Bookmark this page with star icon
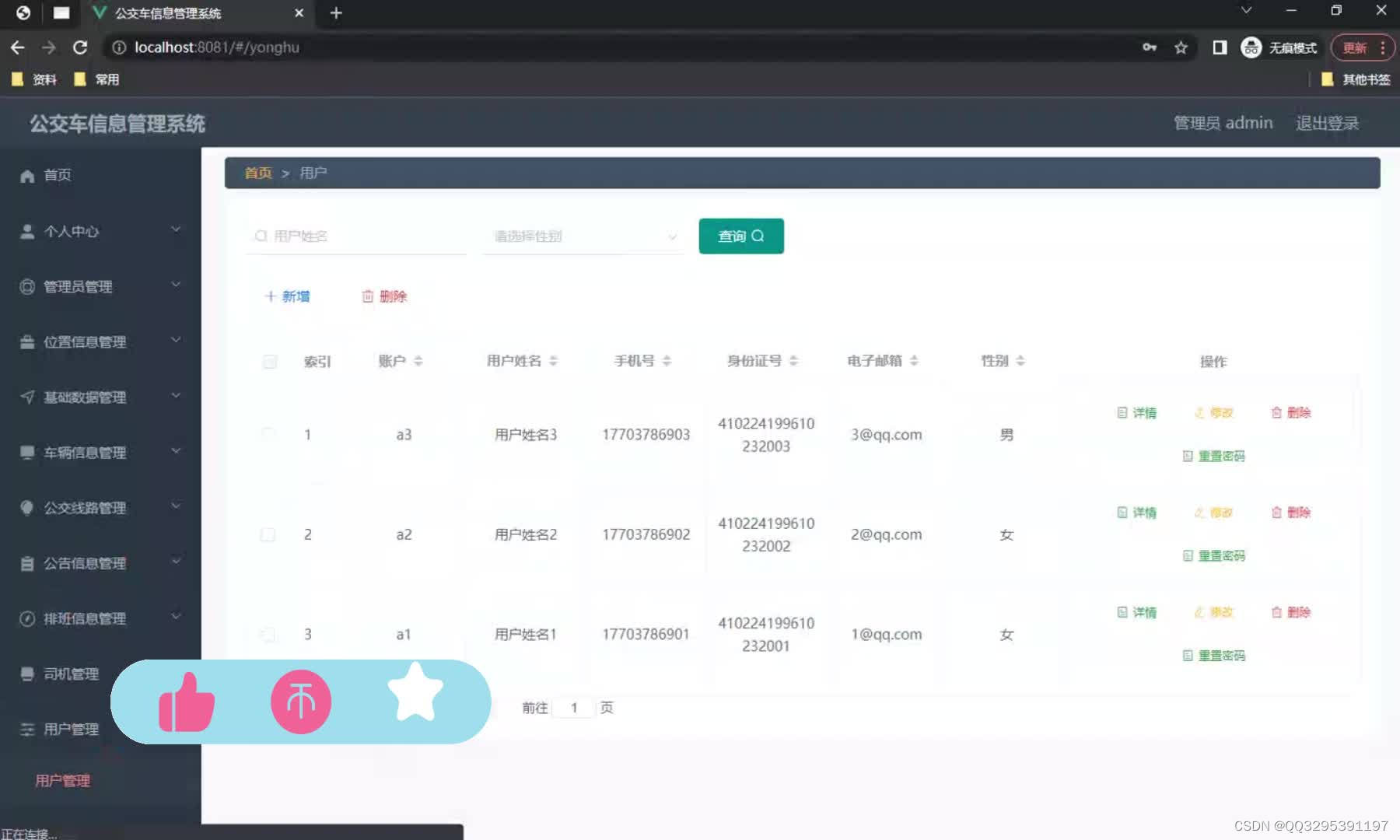 tap(1181, 47)
